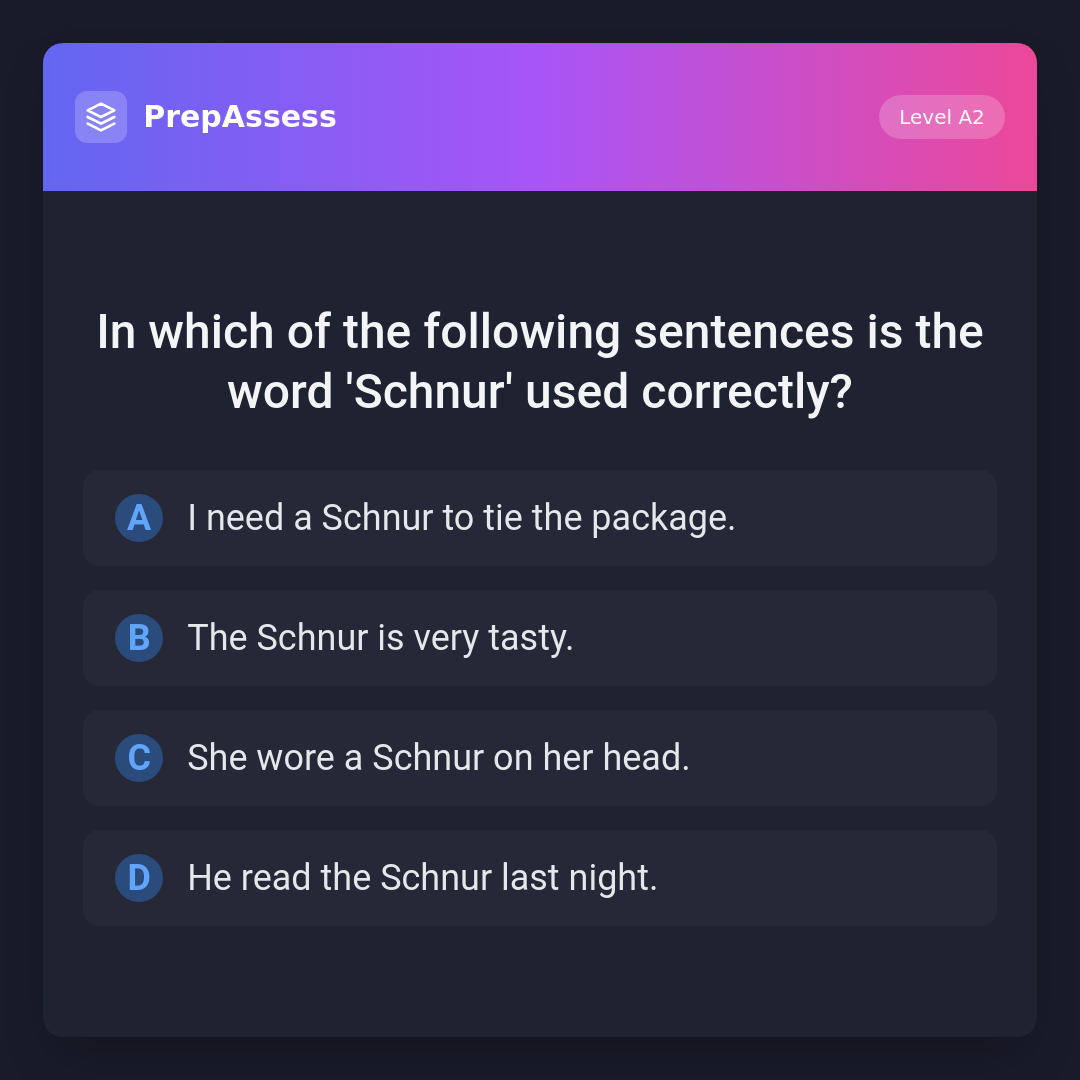This screenshot has height=1080, width=1080.
Task: Click the word "correctly?" in the question
Action: [x=746, y=392]
